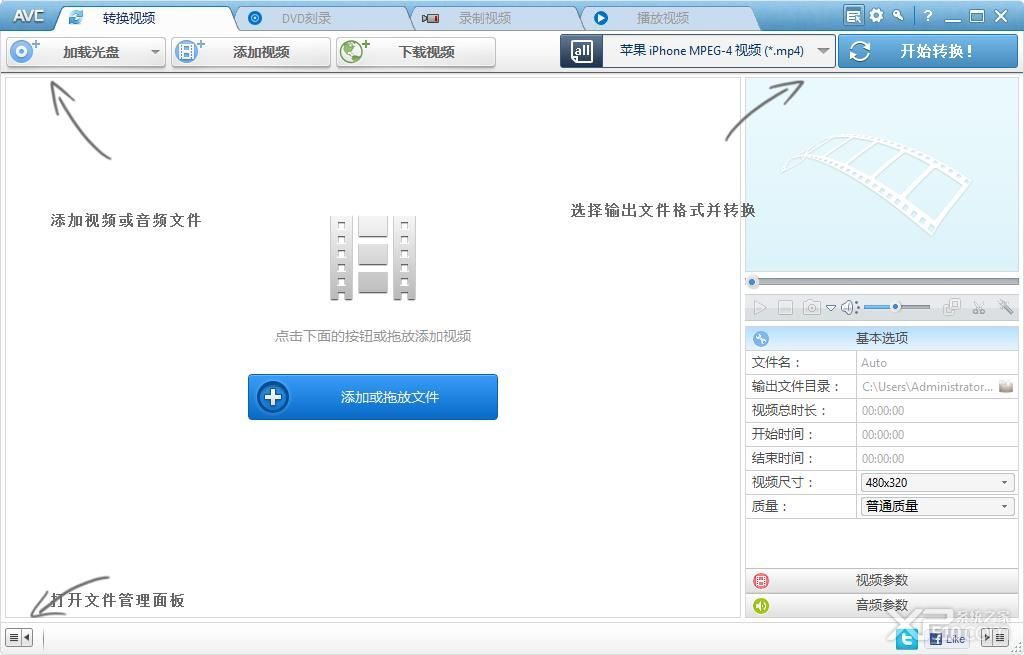This screenshot has width=1024, height=655.
Task: Adjust the volume slider knob
Action: click(897, 306)
